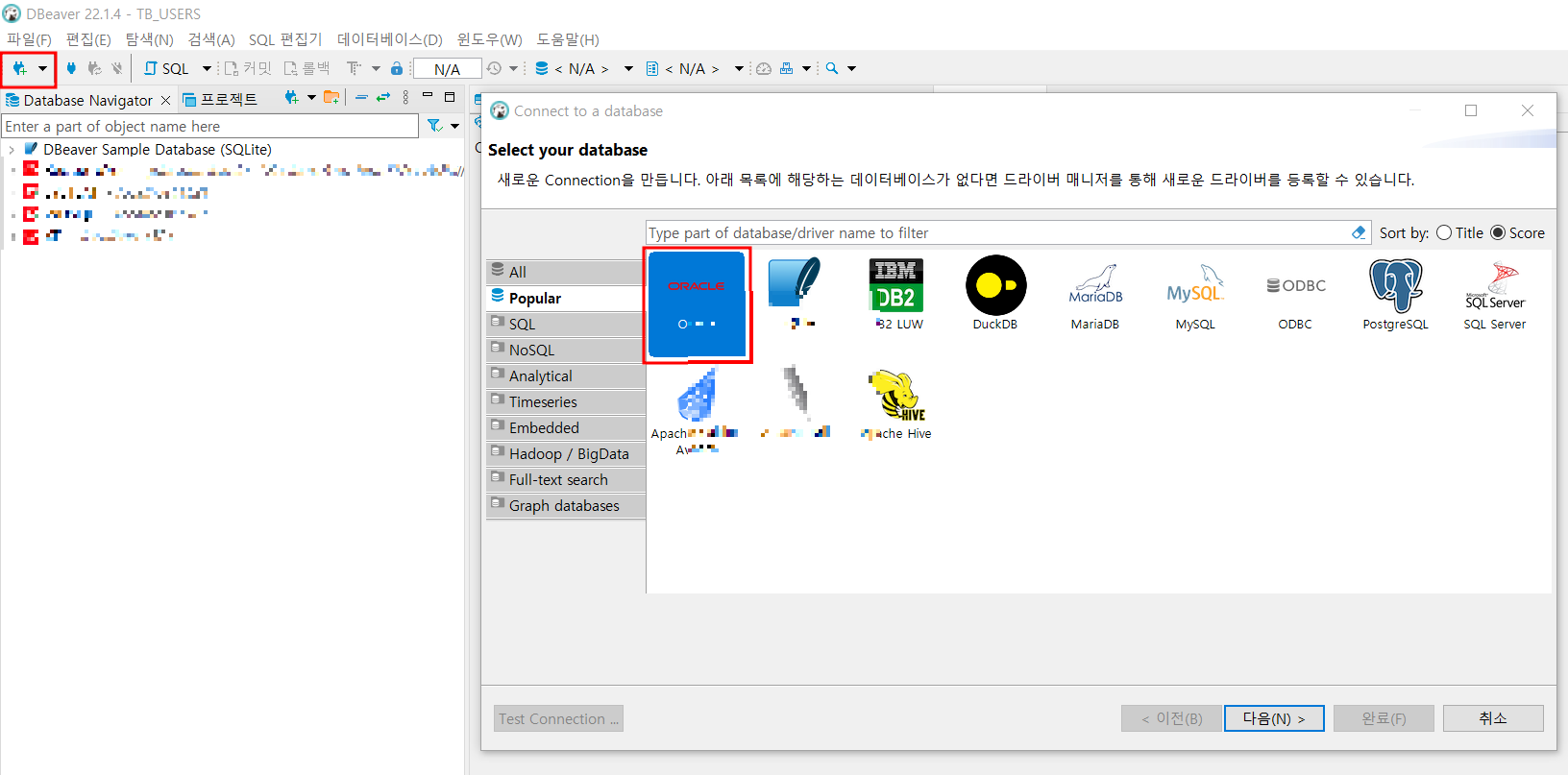Click the object name filter field

point(210,126)
